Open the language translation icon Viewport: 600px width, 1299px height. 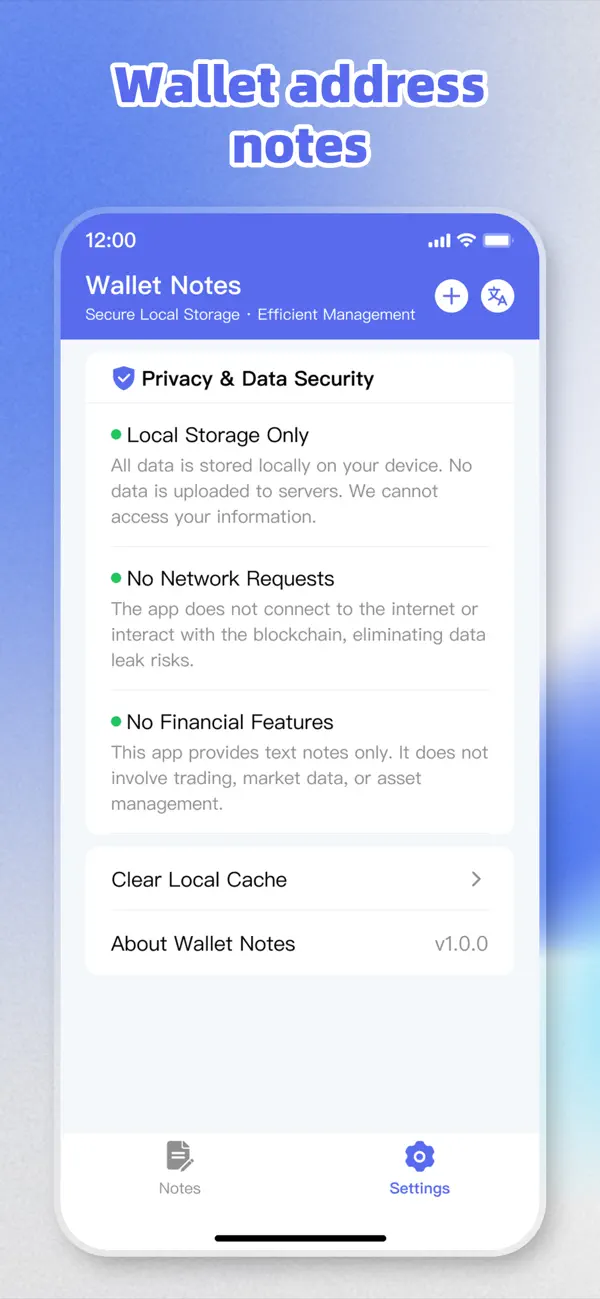click(497, 296)
